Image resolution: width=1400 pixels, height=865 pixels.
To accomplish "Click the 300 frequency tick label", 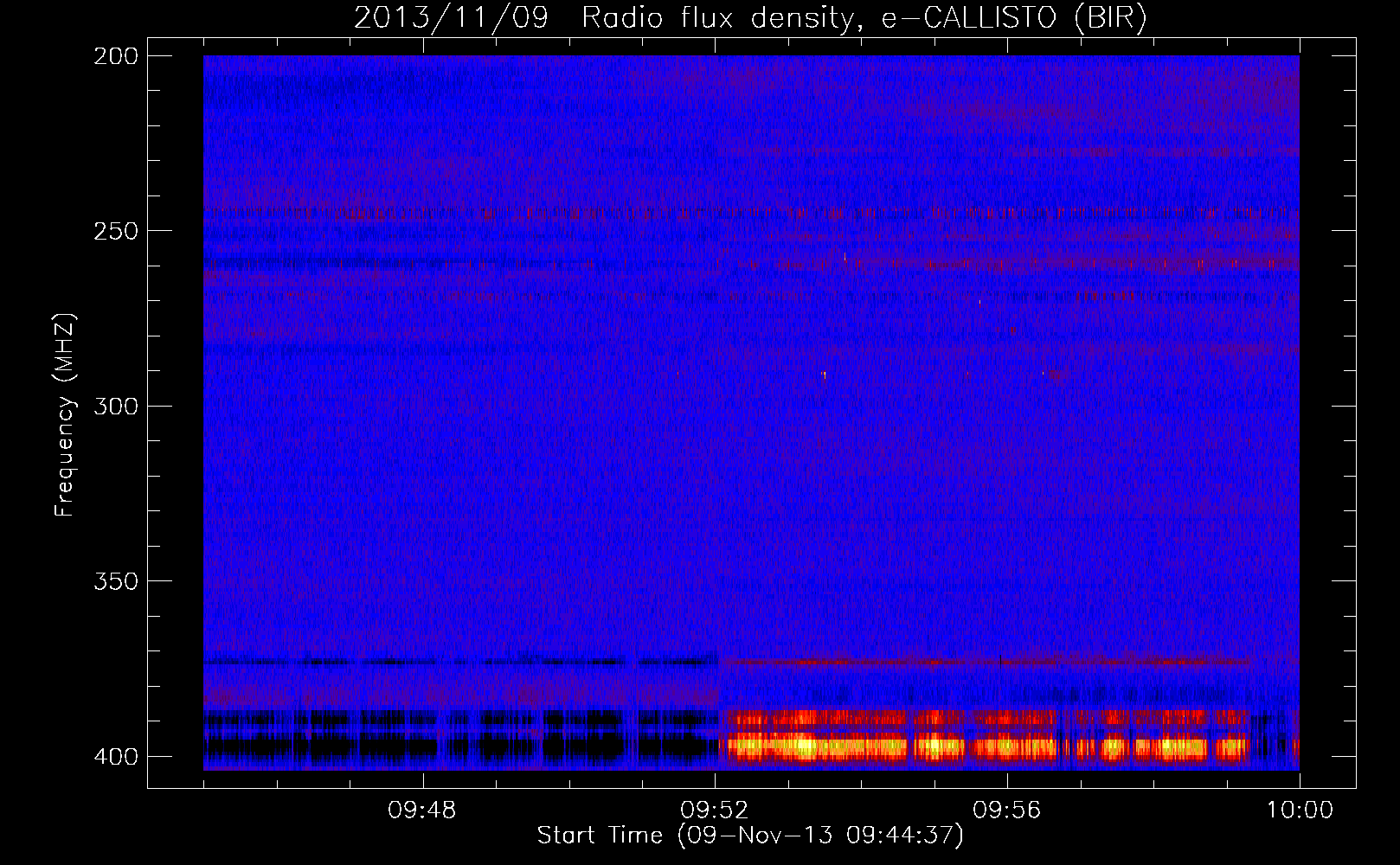I will [x=116, y=406].
